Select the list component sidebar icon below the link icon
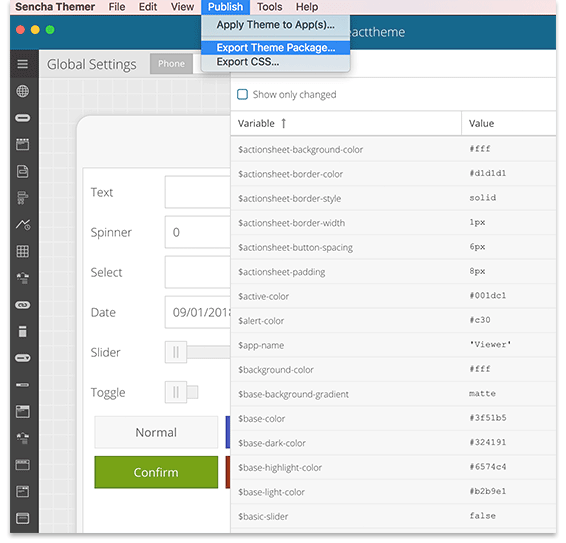This screenshot has width=566, height=543. tap(22, 331)
